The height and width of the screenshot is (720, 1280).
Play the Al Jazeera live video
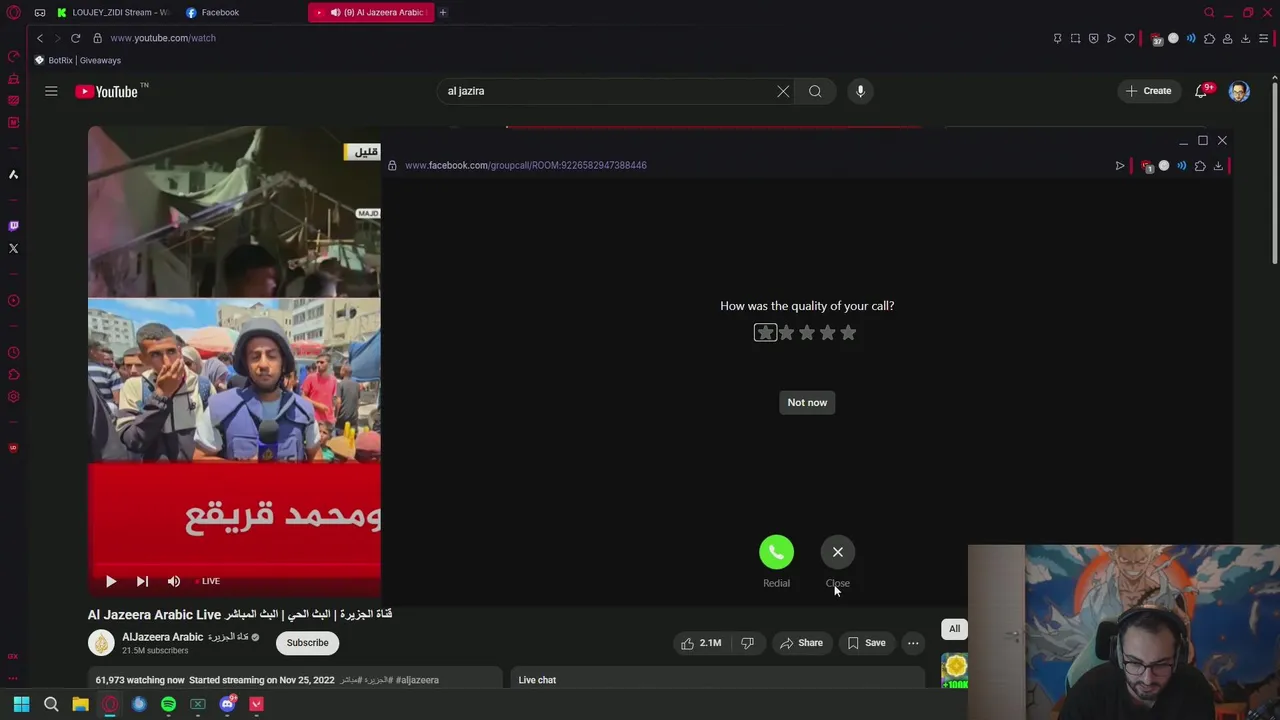tap(111, 581)
